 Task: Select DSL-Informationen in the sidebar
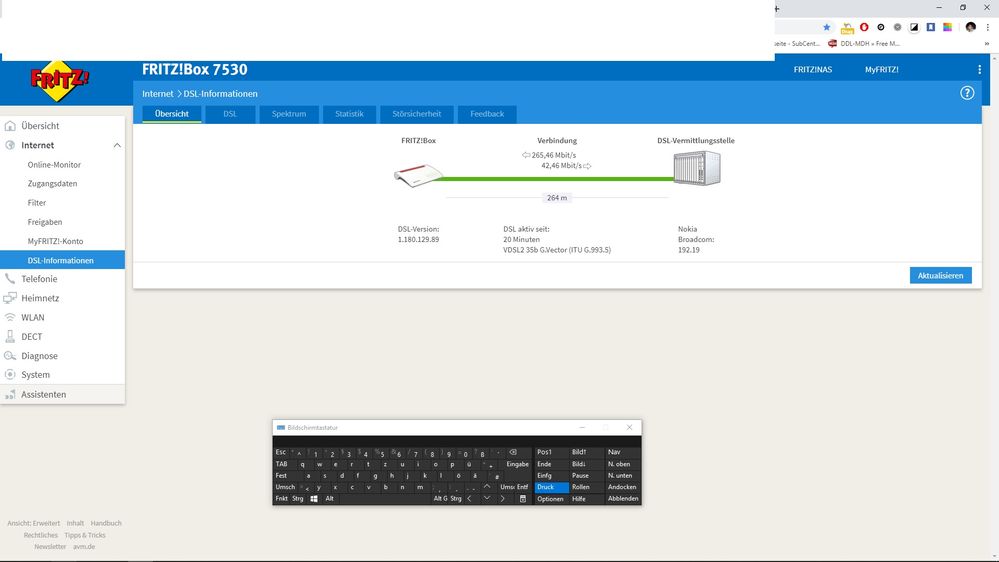pyautogui.click(x=62, y=260)
